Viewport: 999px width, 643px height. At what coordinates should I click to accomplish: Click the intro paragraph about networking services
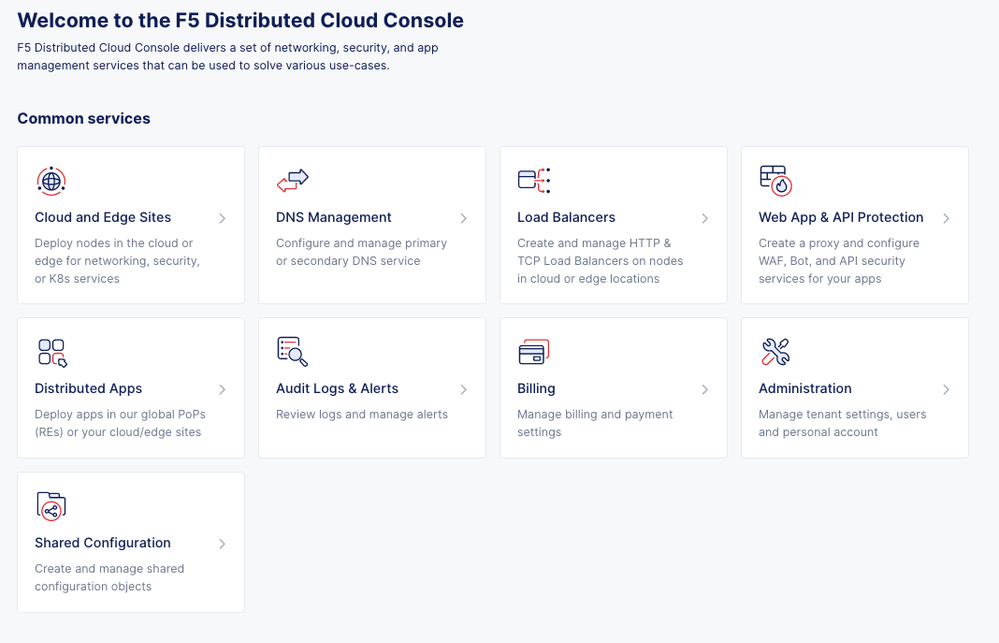tap(227, 56)
